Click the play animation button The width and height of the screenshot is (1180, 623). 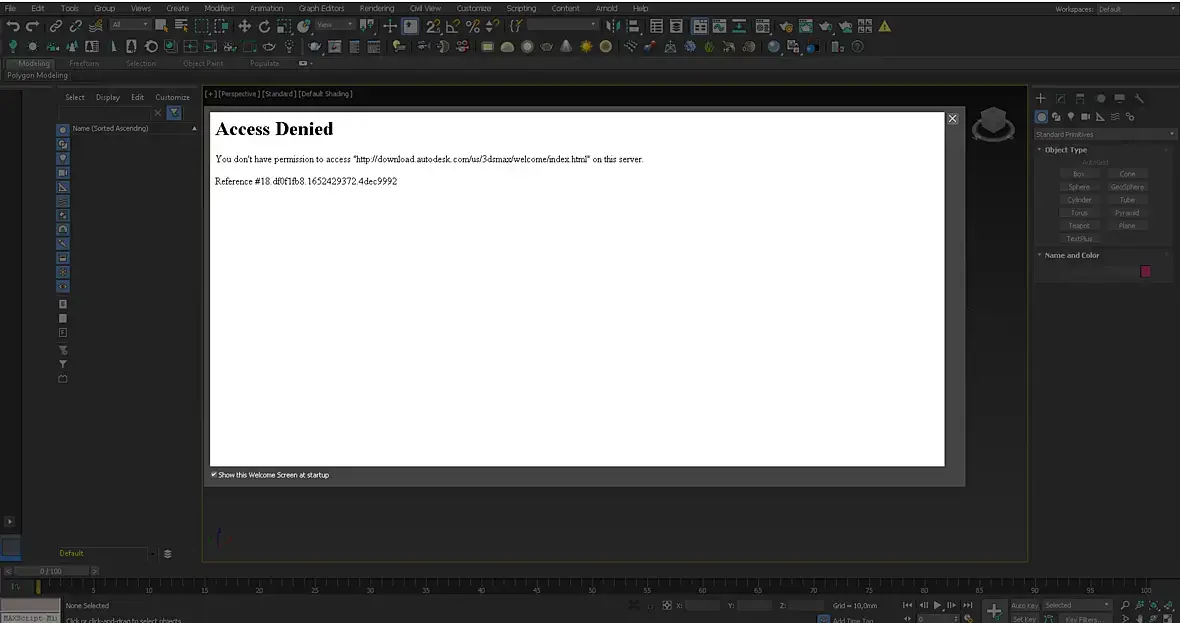click(x=938, y=605)
